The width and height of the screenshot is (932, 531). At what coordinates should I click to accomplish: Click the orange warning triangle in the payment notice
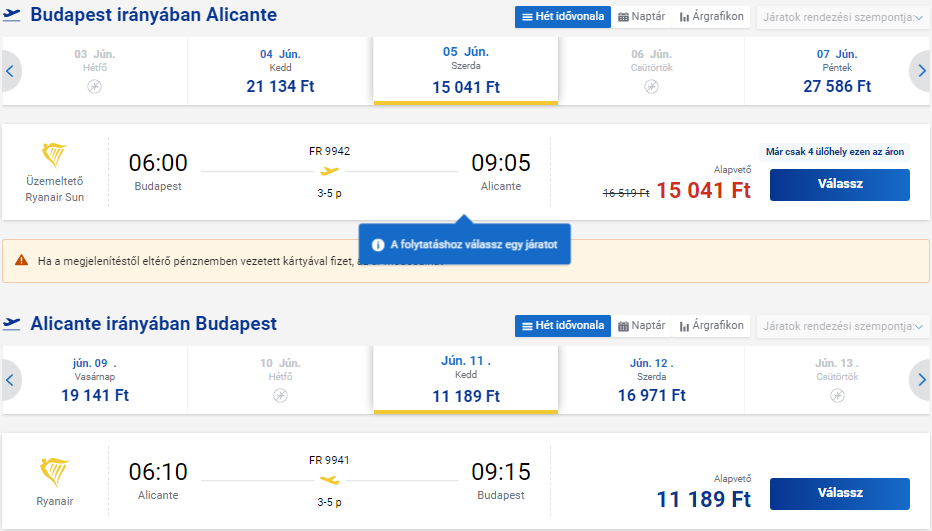[21, 261]
